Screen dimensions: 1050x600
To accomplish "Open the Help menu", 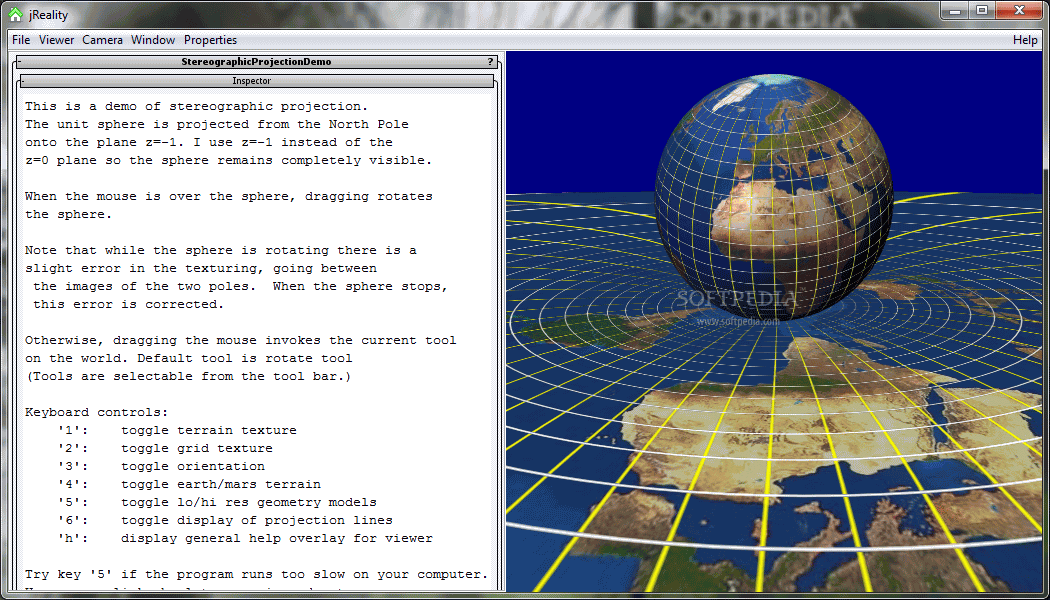I will pyautogui.click(x=1025, y=40).
